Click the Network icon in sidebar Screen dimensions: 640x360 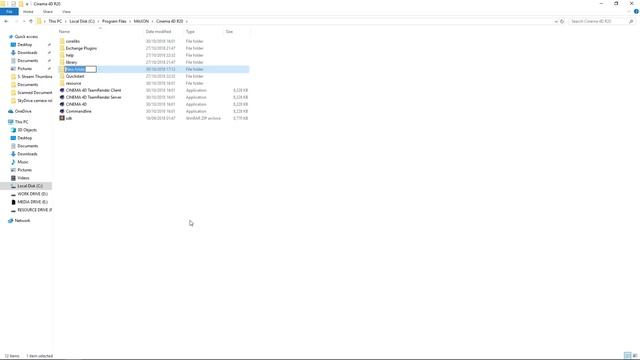point(11,221)
